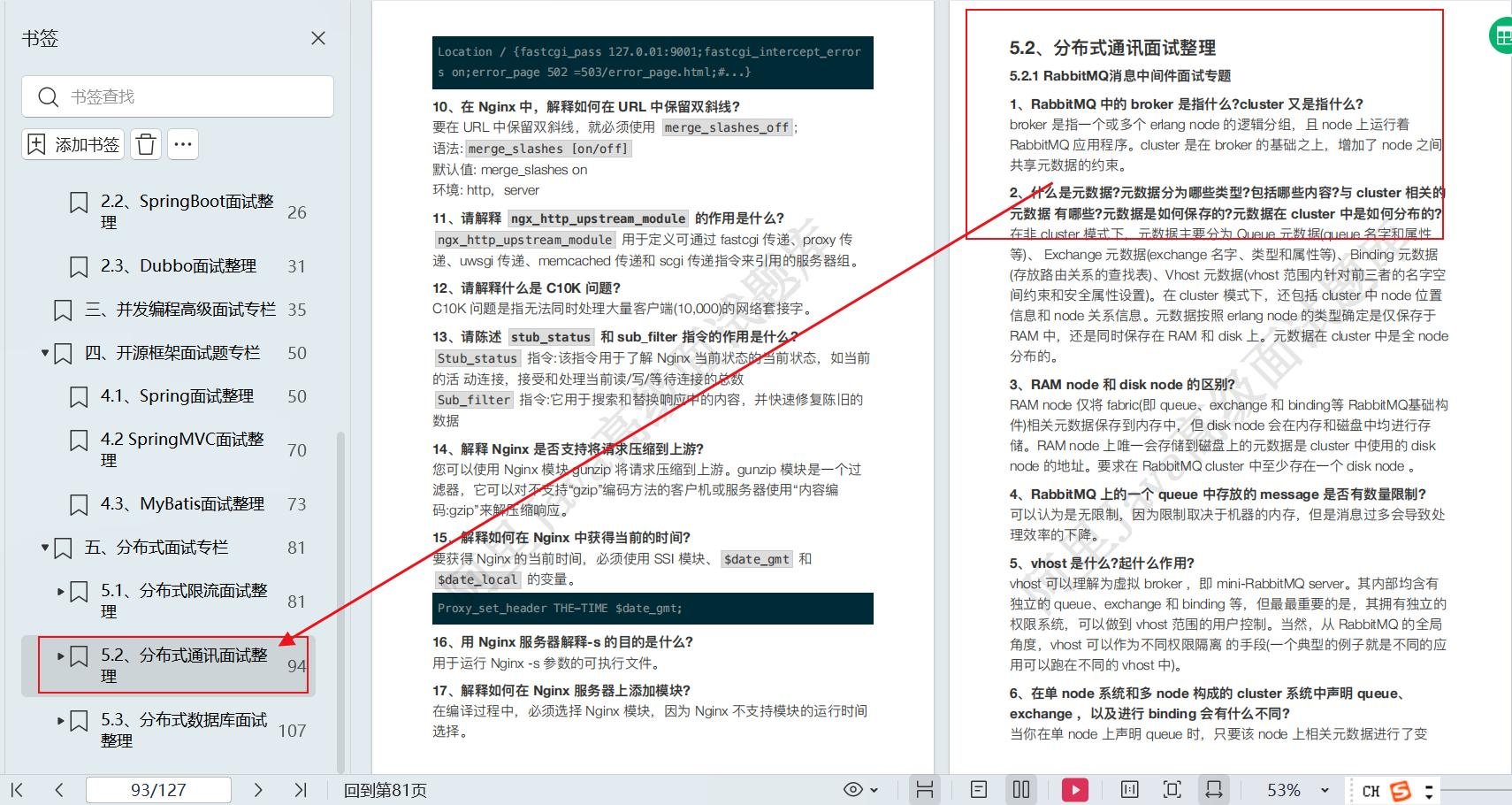Click the green floating tool icon
The height and width of the screenshot is (805, 1512).
[x=1501, y=36]
